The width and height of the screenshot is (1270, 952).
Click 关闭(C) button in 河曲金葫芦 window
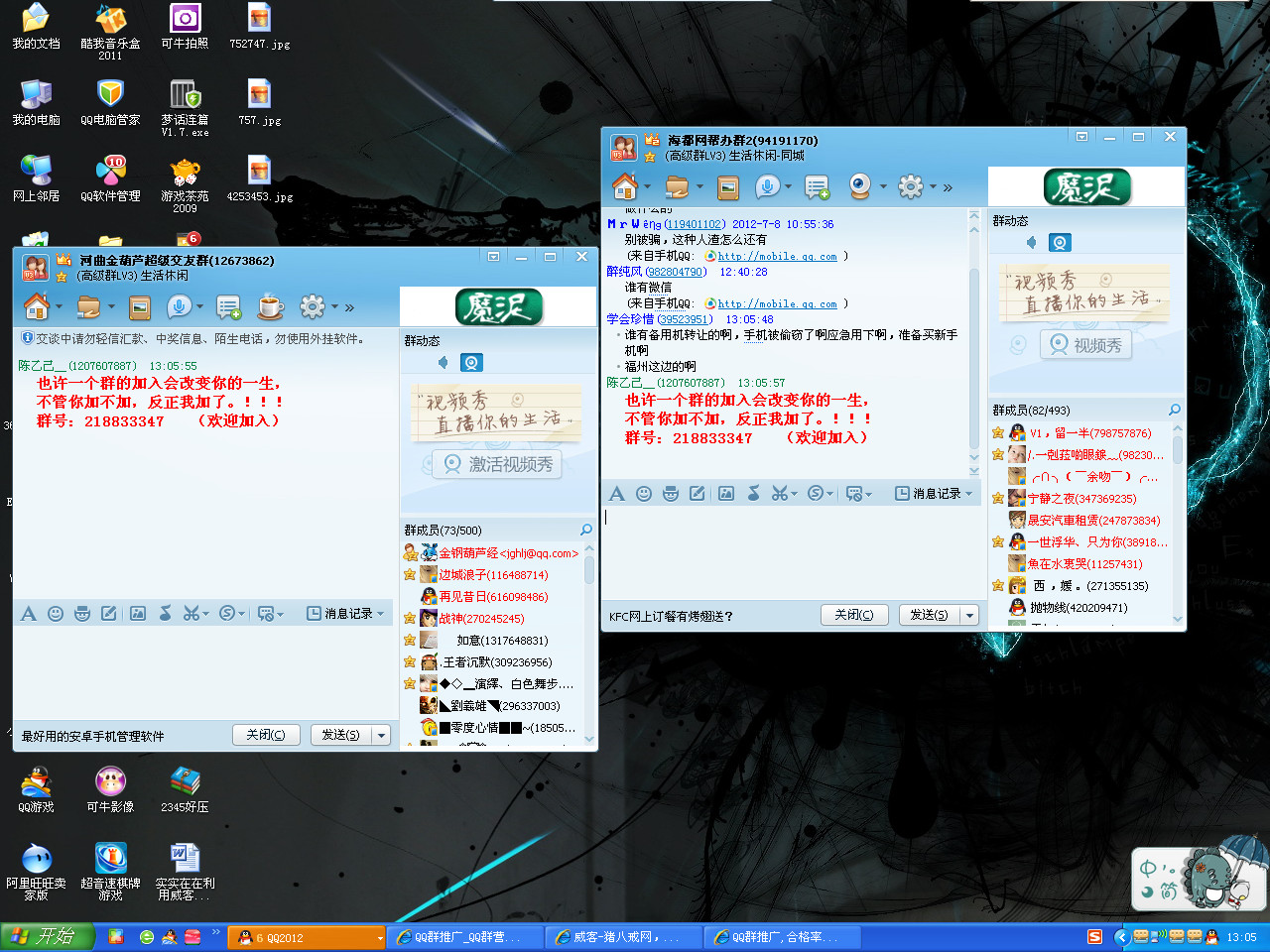pyautogui.click(x=266, y=735)
